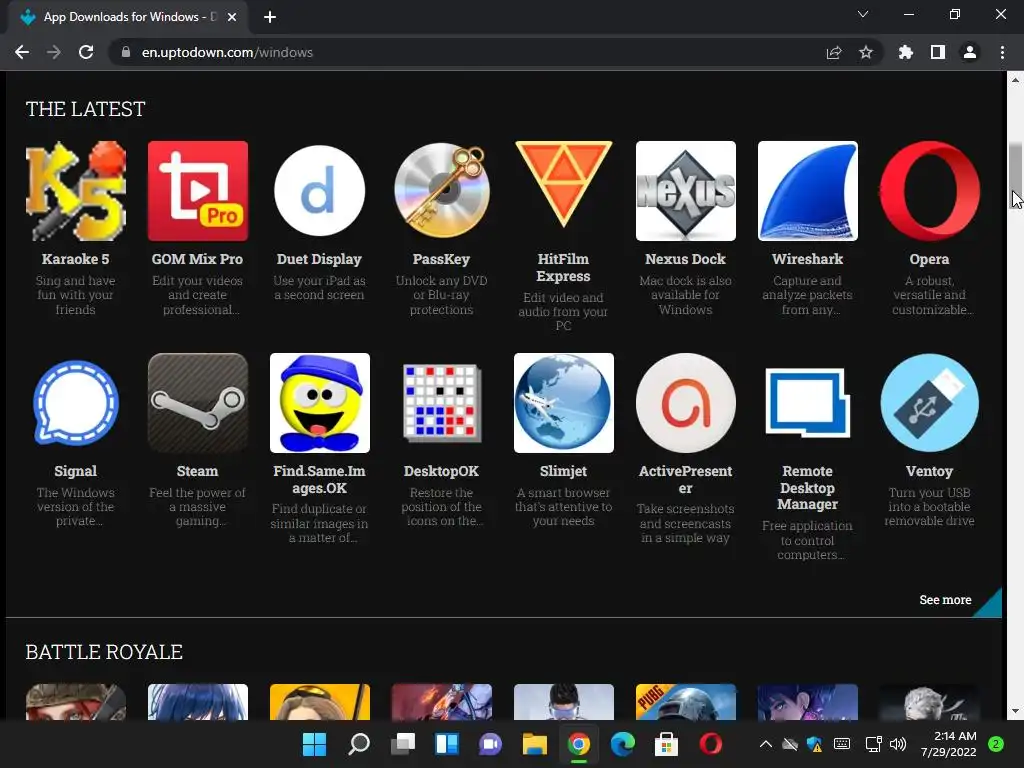Image resolution: width=1024 pixels, height=768 pixels.
Task: Open the Duet Display app icon
Action: click(x=319, y=191)
